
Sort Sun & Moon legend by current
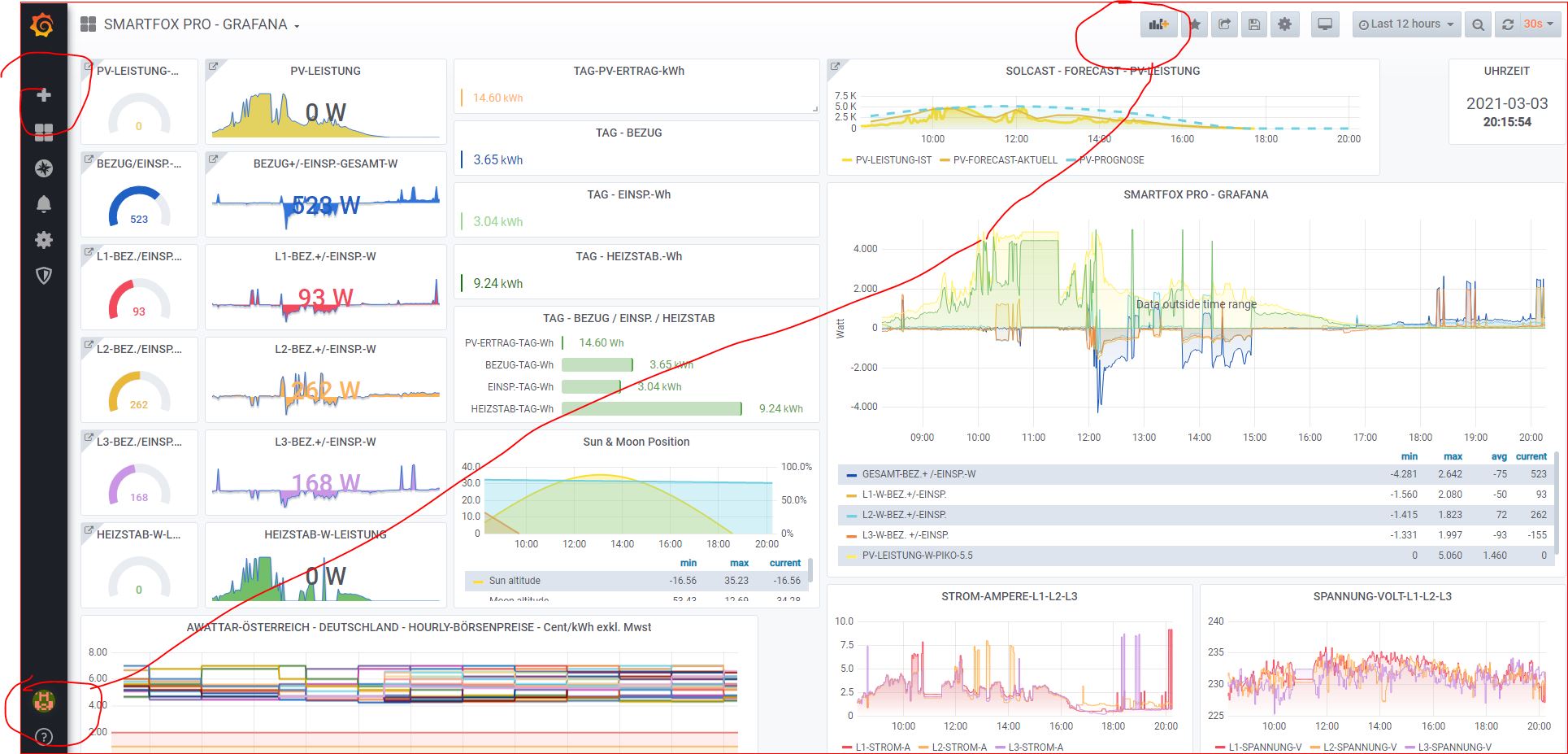click(785, 563)
